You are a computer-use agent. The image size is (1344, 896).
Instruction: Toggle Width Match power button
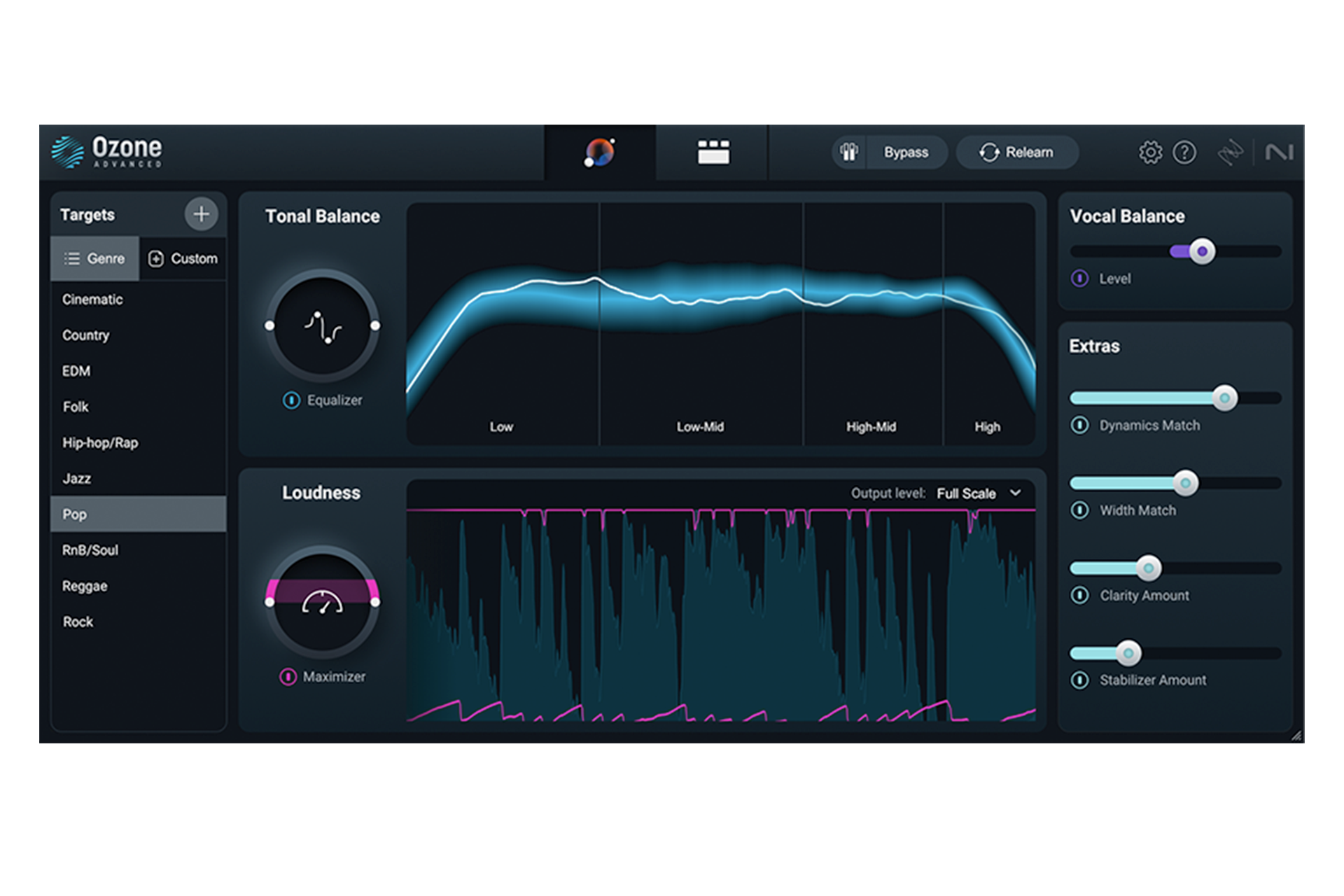(x=1080, y=510)
